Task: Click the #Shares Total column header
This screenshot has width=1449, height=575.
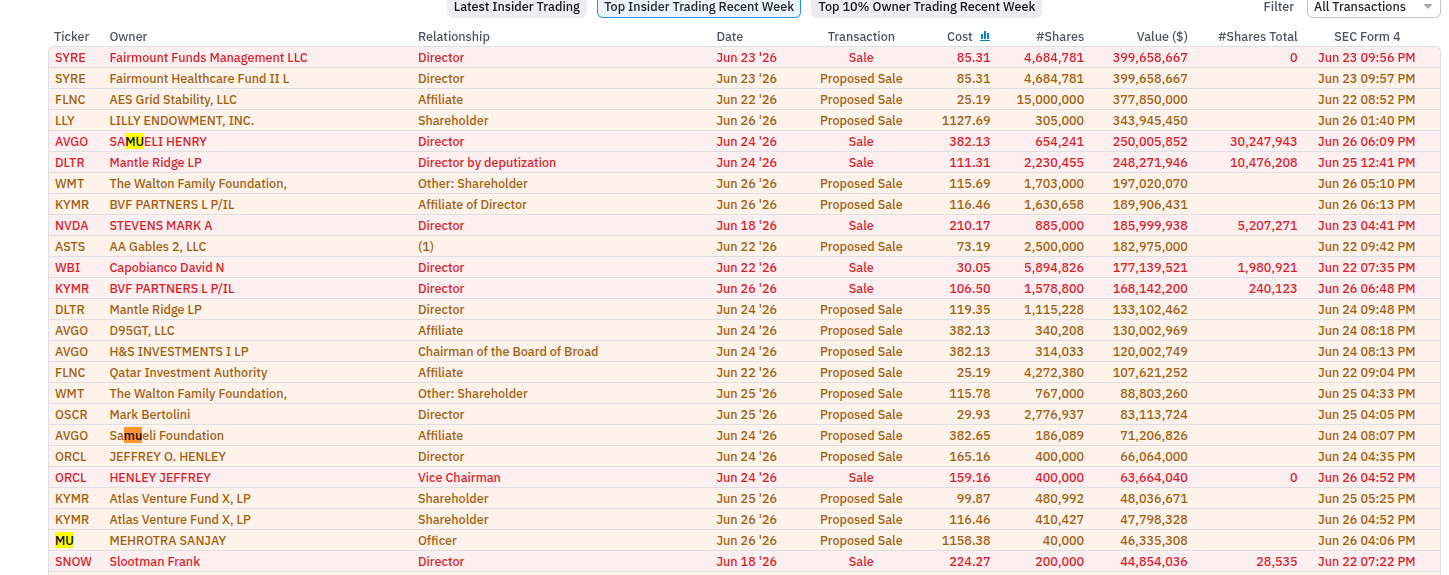Action: 1257,36
